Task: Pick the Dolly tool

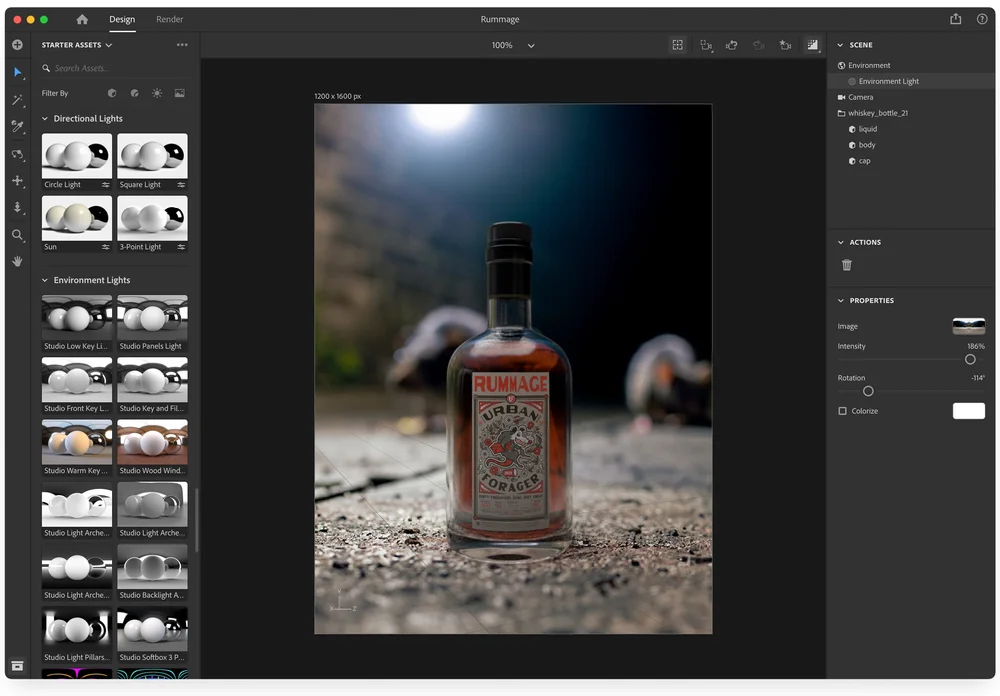Action: pyautogui.click(x=18, y=207)
